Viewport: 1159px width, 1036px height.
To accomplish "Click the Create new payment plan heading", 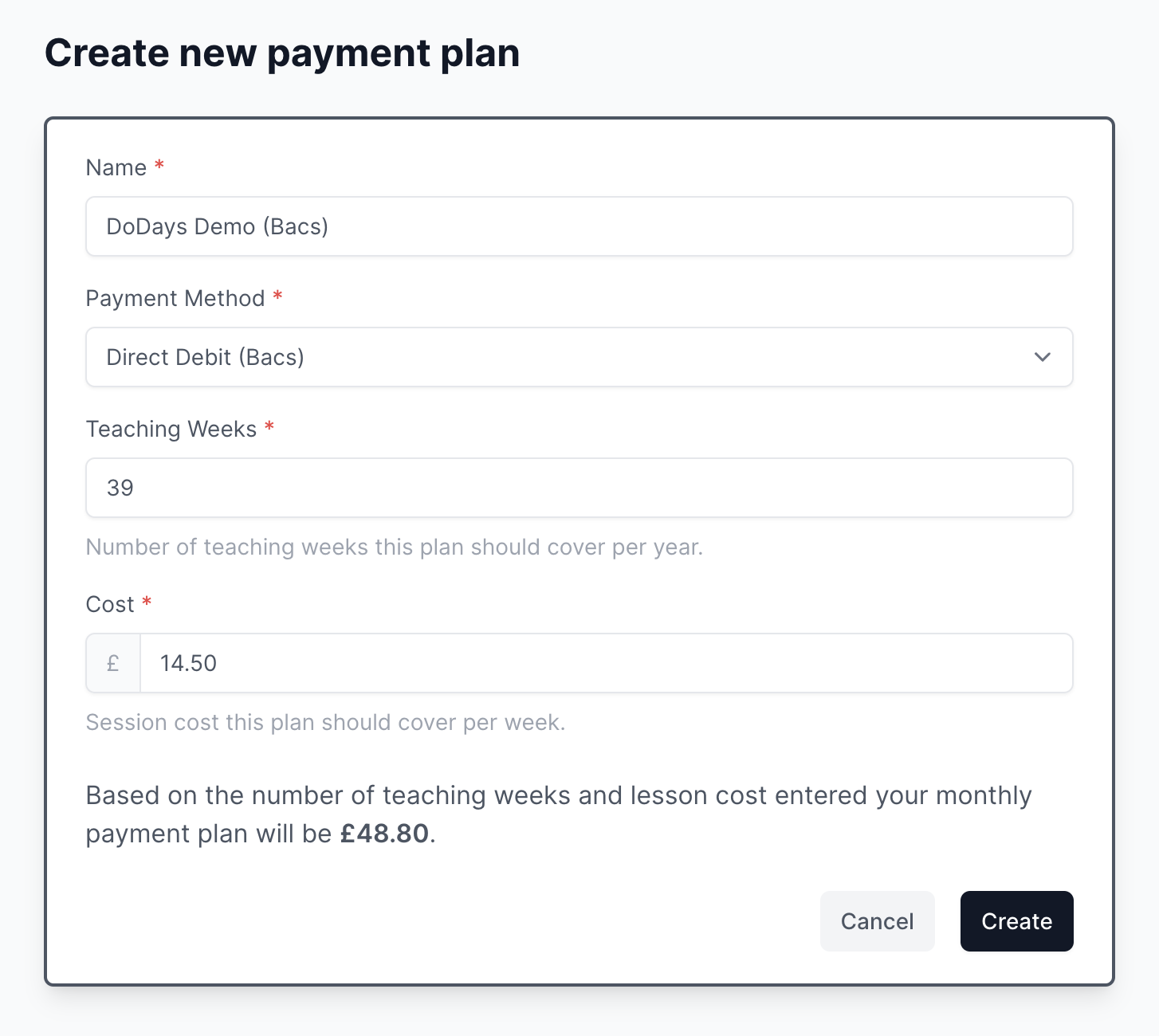I will coord(283,53).
